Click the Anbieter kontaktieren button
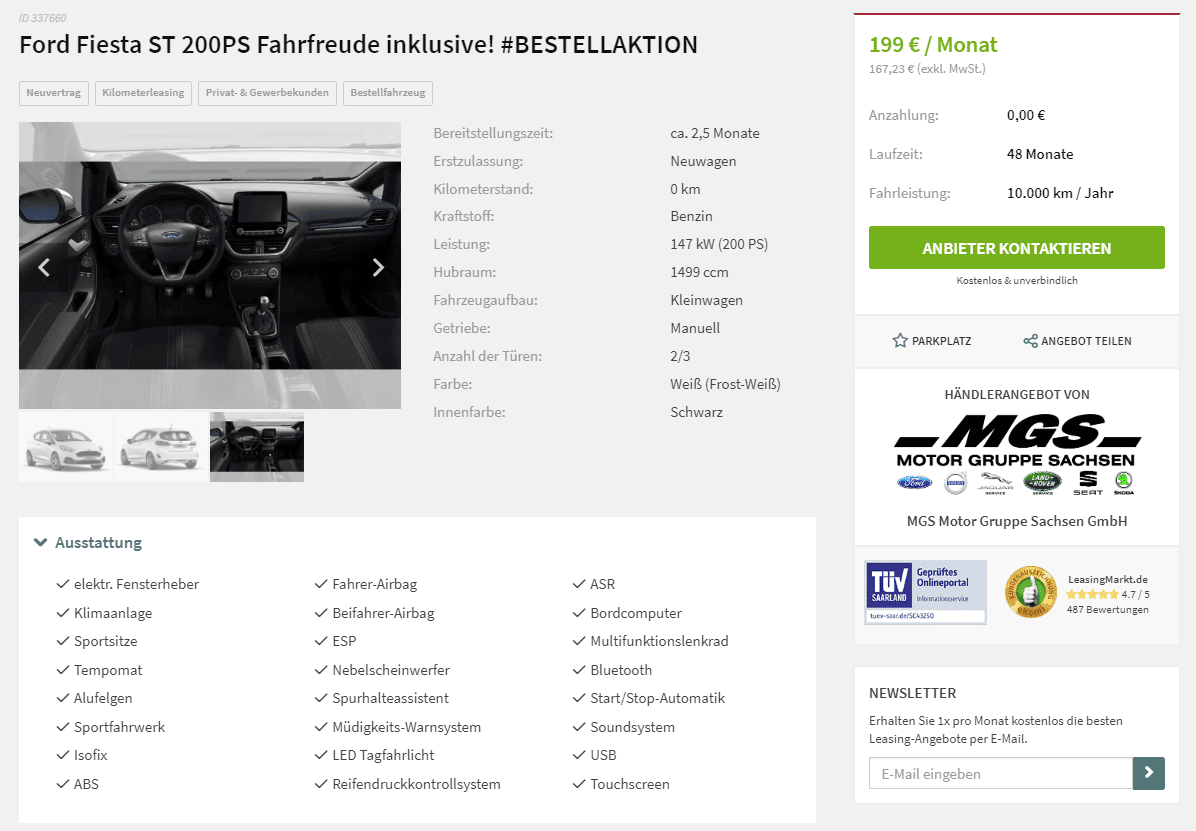The height and width of the screenshot is (831, 1196). pos(1017,247)
